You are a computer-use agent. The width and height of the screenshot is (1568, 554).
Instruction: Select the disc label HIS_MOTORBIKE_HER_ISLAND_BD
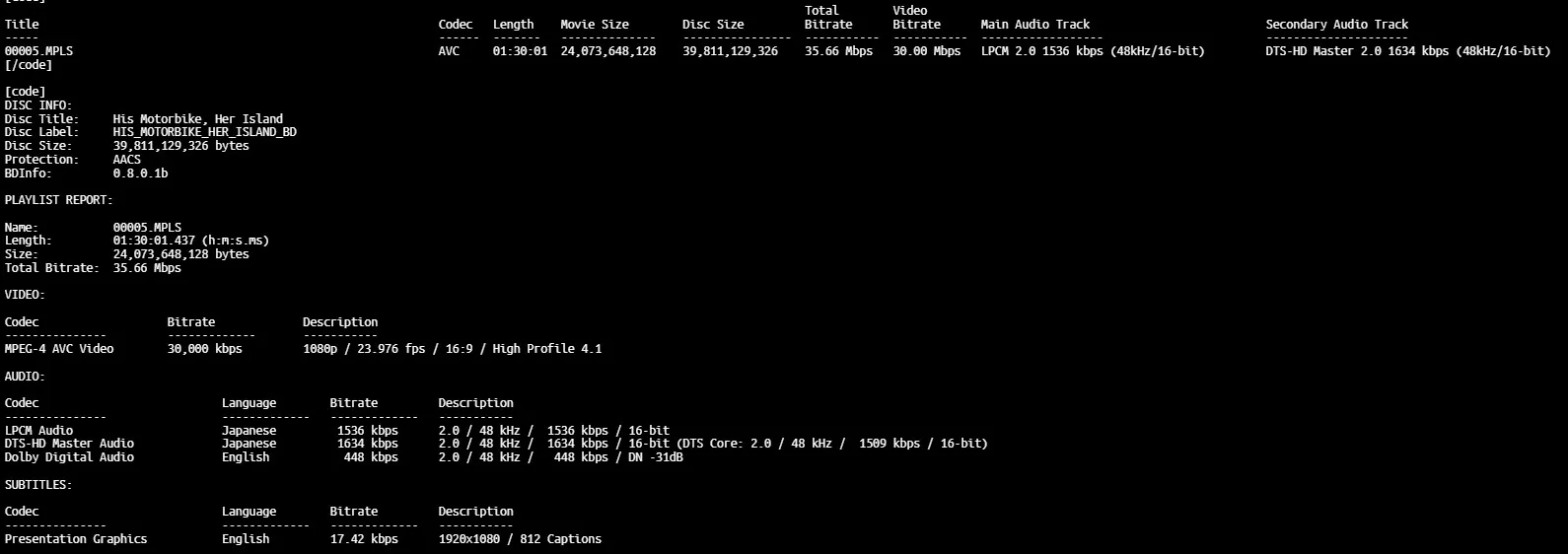pos(204,132)
